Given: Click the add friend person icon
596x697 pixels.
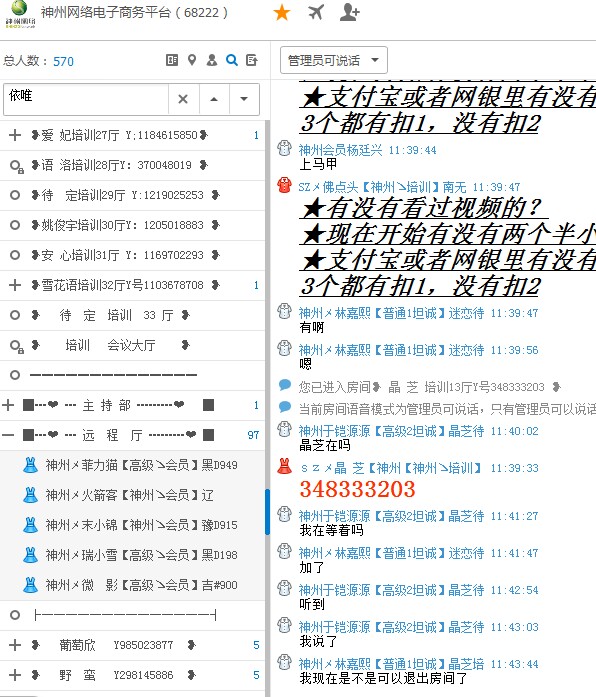Looking at the screenshot, I should (x=349, y=12).
